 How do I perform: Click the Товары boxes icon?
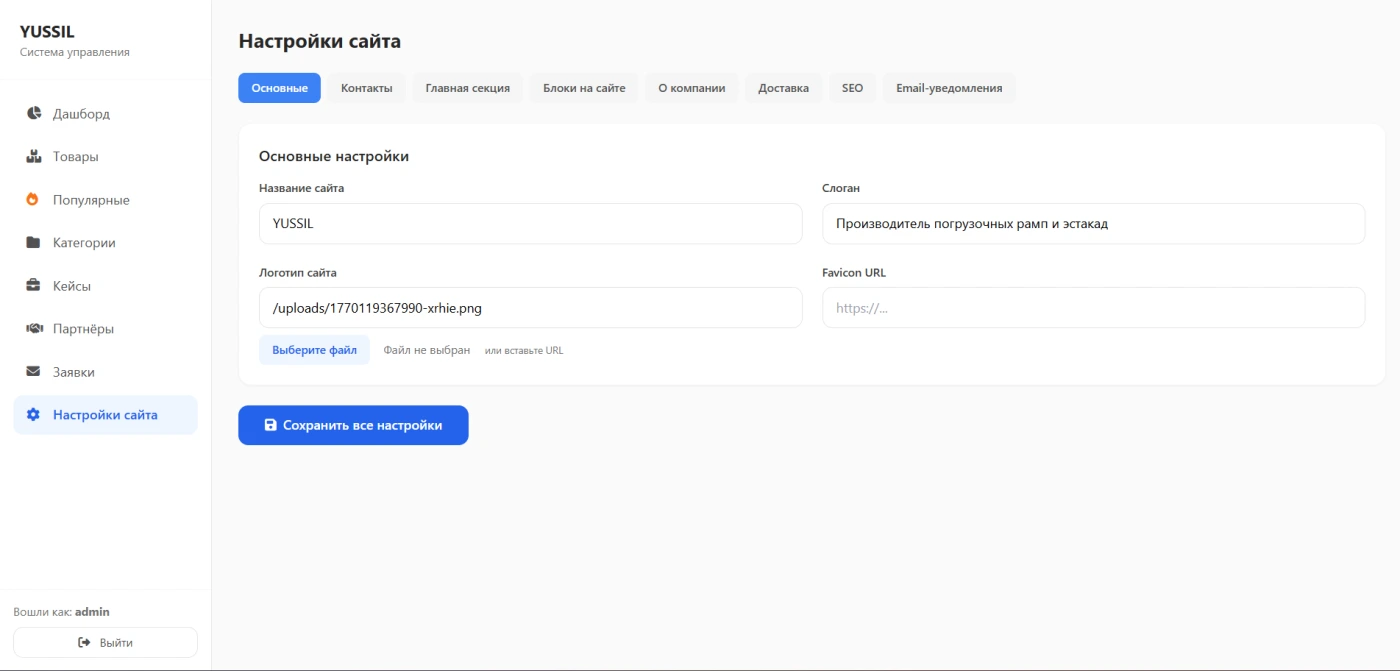pyautogui.click(x=33, y=156)
